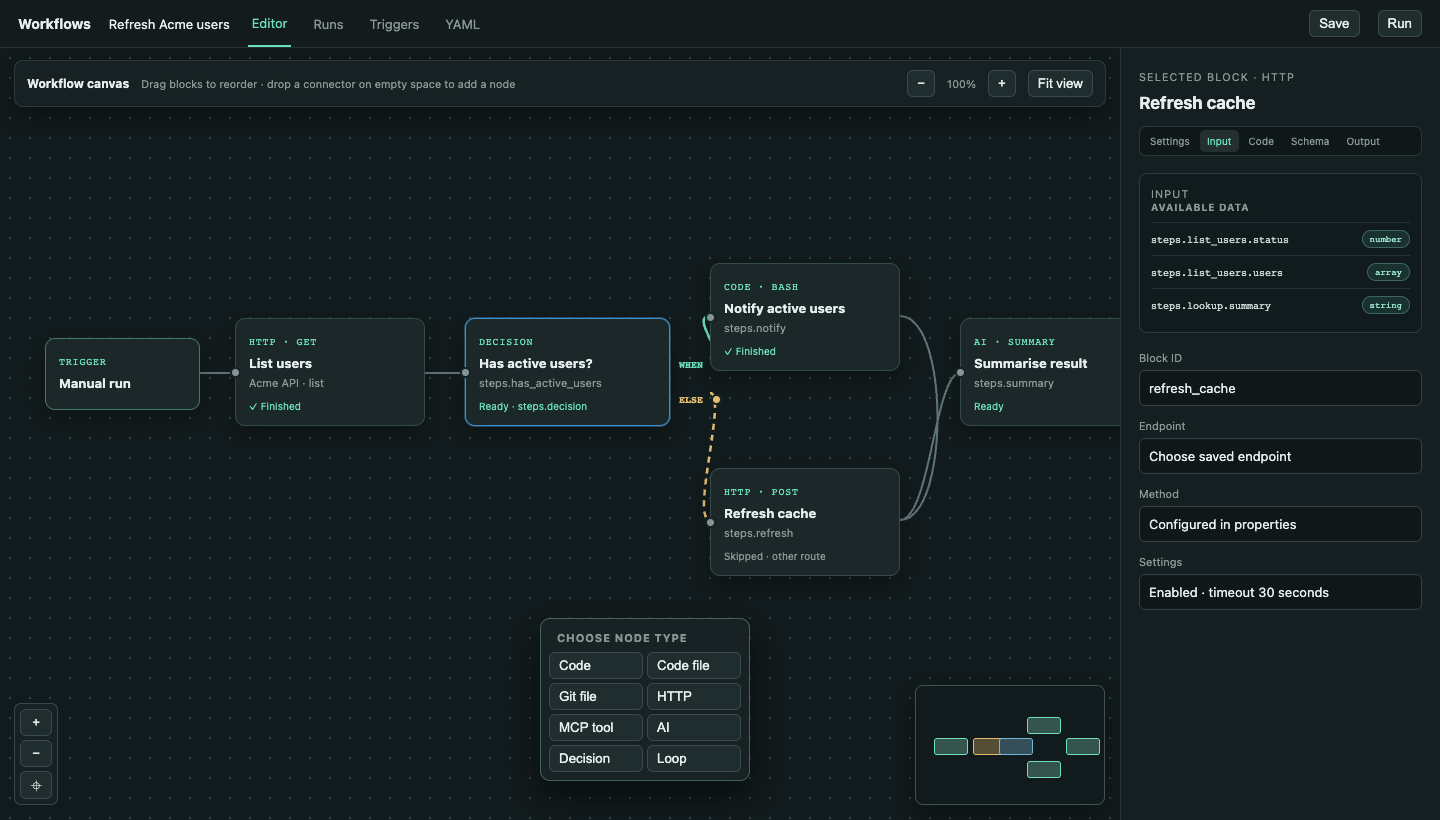Image resolution: width=1440 pixels, height=820 pixels.
Task: Open the Settings enabled timeout field
Action: pos(1280,592)
